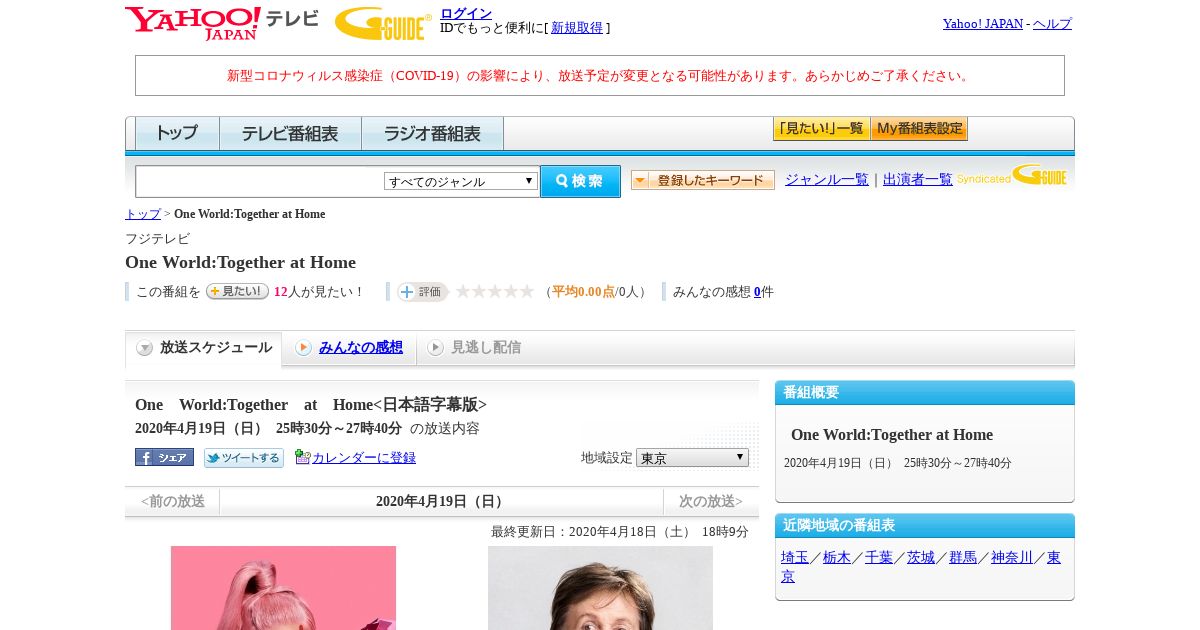The width and height of the screenshot is (1200, 630).
Task: Select the first rating star
Action: pos(463,291)
